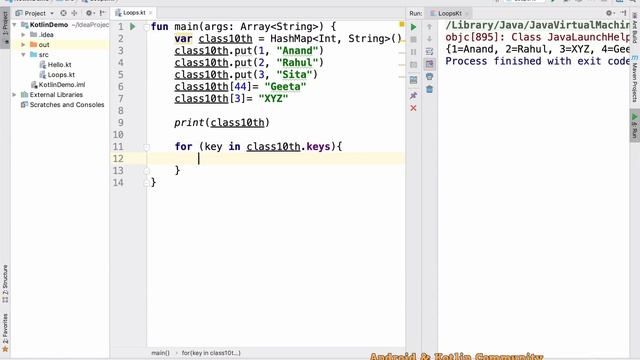Click fold end marker at line 13
This screenshot has height=360, width=640.
coord(147,171)
